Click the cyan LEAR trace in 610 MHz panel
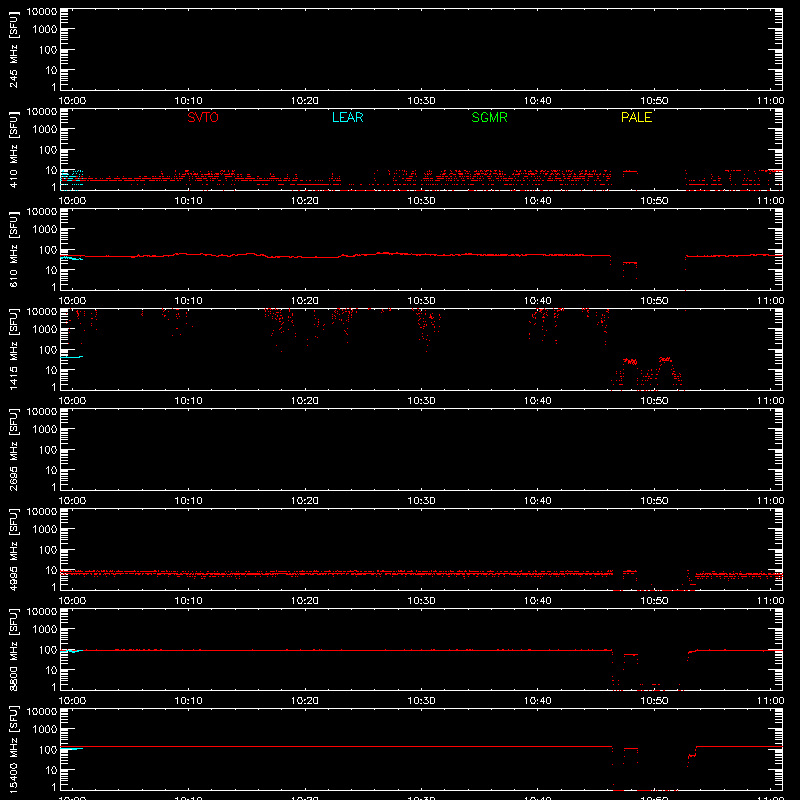The height and width of the screenshot is (800, 800). pos(71,258)
